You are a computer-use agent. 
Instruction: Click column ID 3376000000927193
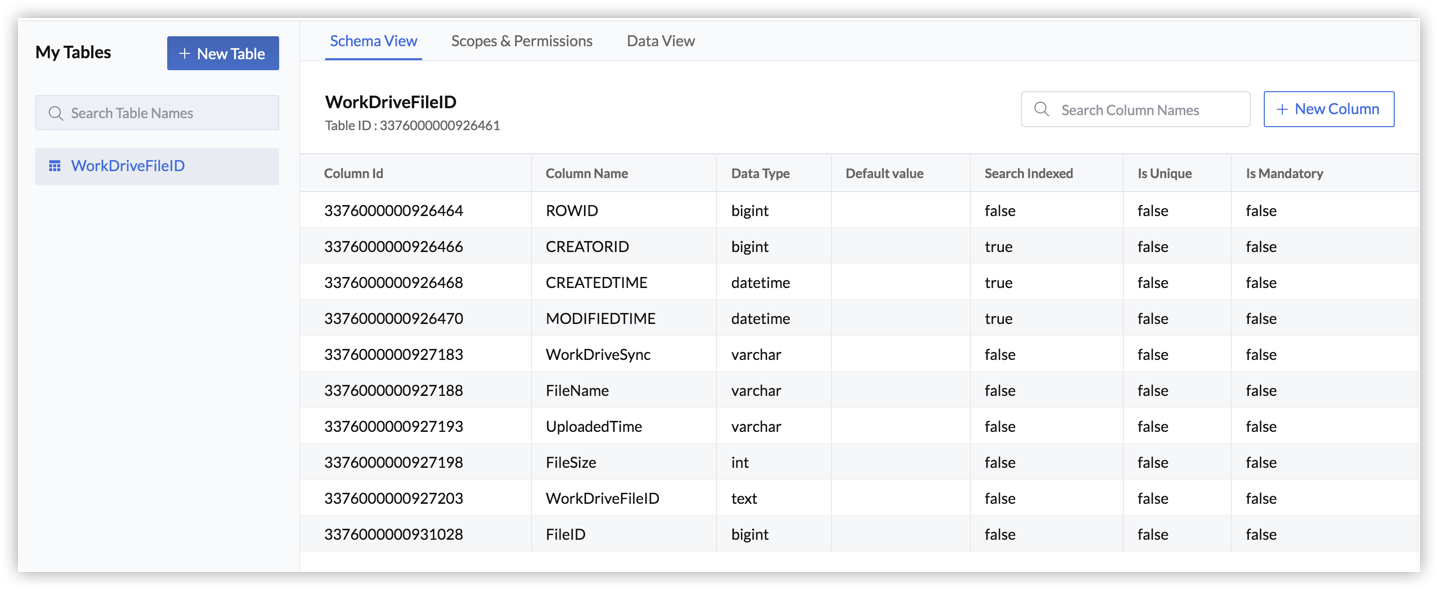(x=394, y=426)
